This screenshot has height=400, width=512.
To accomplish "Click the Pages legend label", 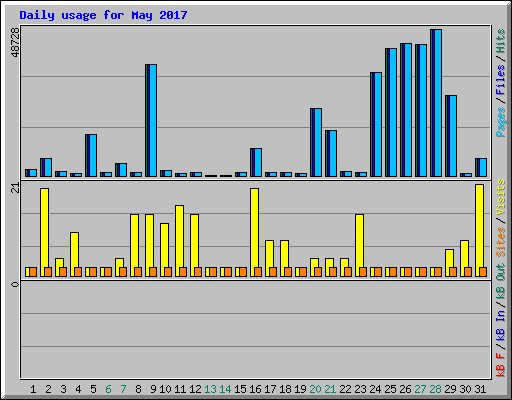I will 501,122.
